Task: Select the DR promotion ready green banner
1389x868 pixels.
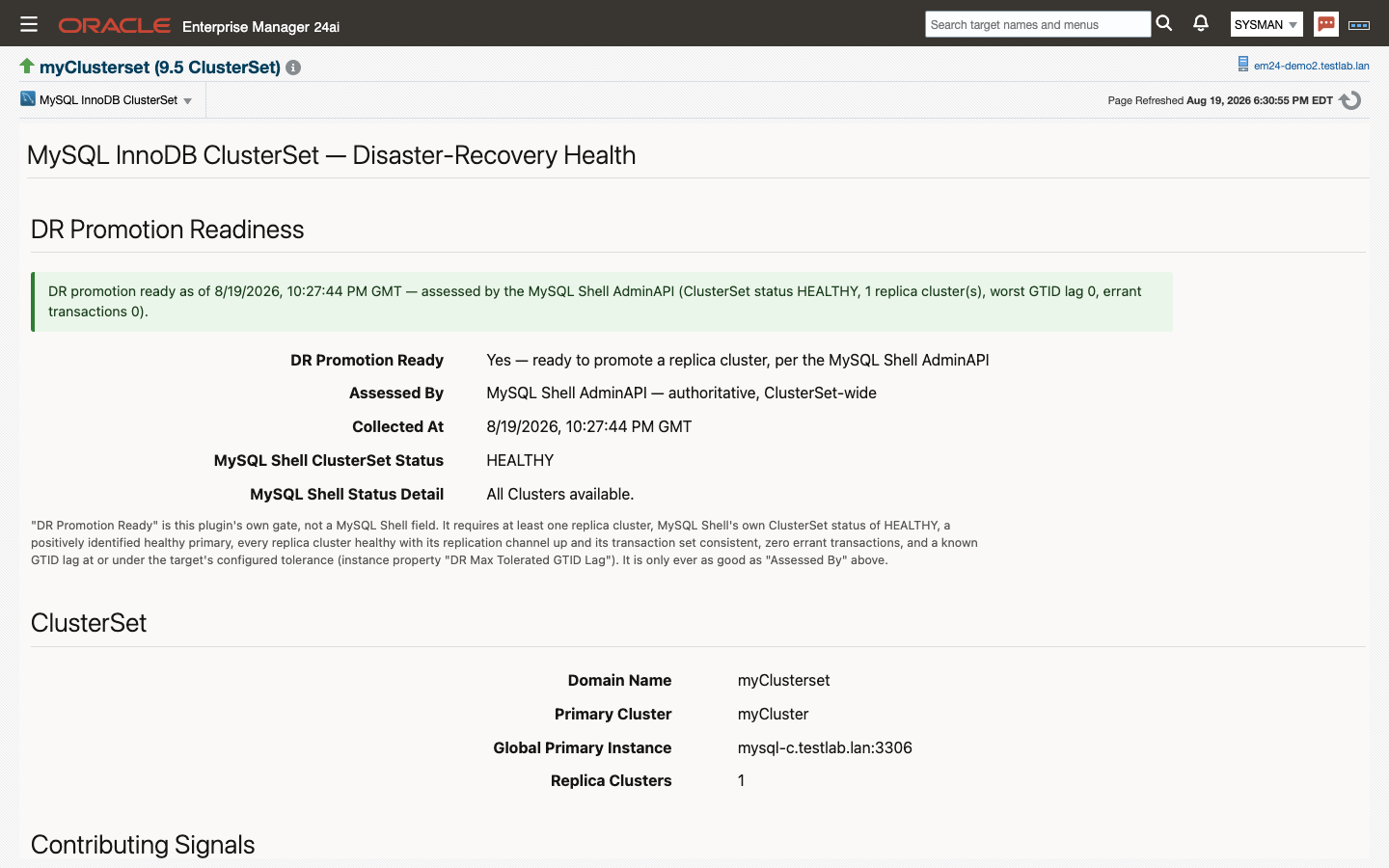Action: (x=602, y=302)
